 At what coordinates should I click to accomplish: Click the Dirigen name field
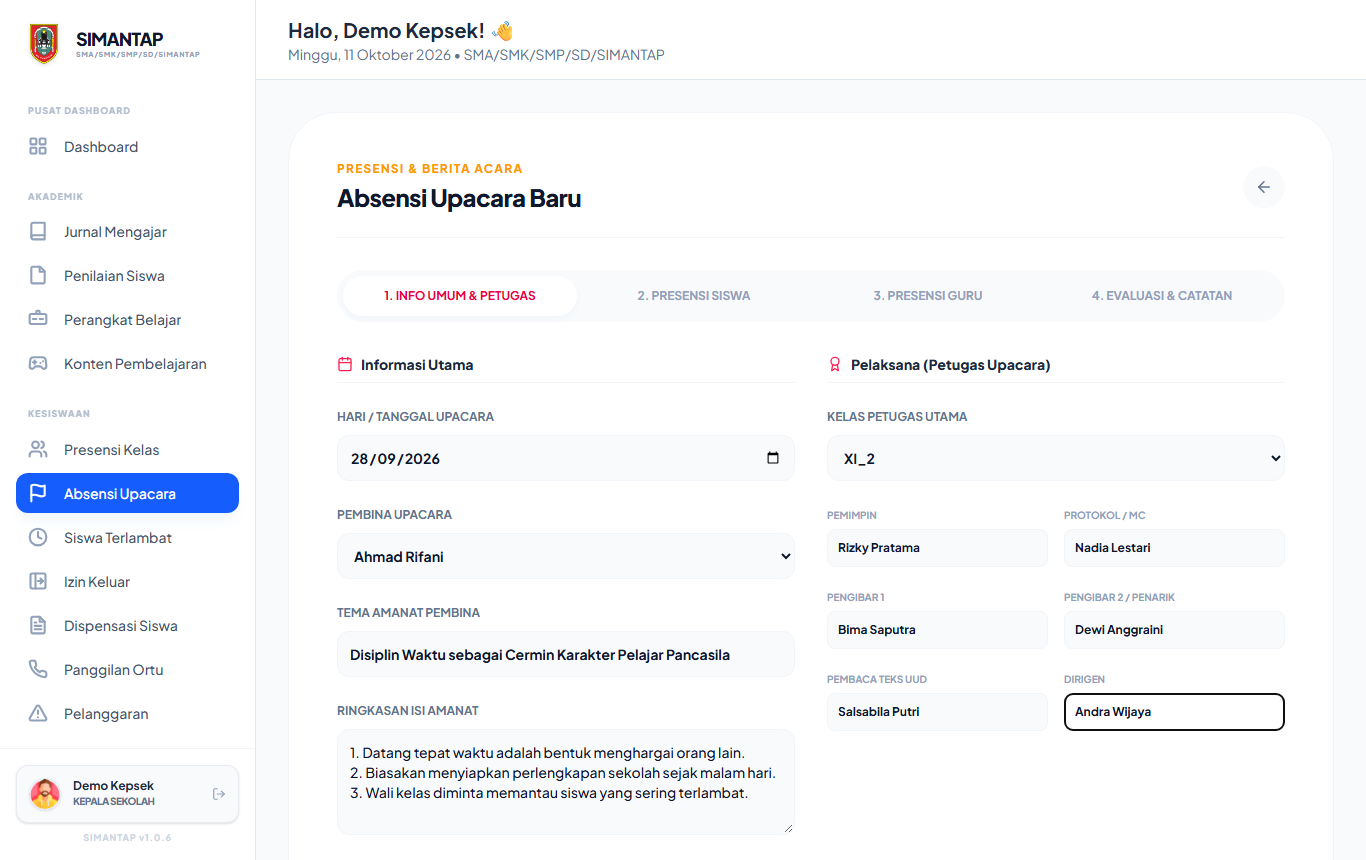(x=1174, y=712)
